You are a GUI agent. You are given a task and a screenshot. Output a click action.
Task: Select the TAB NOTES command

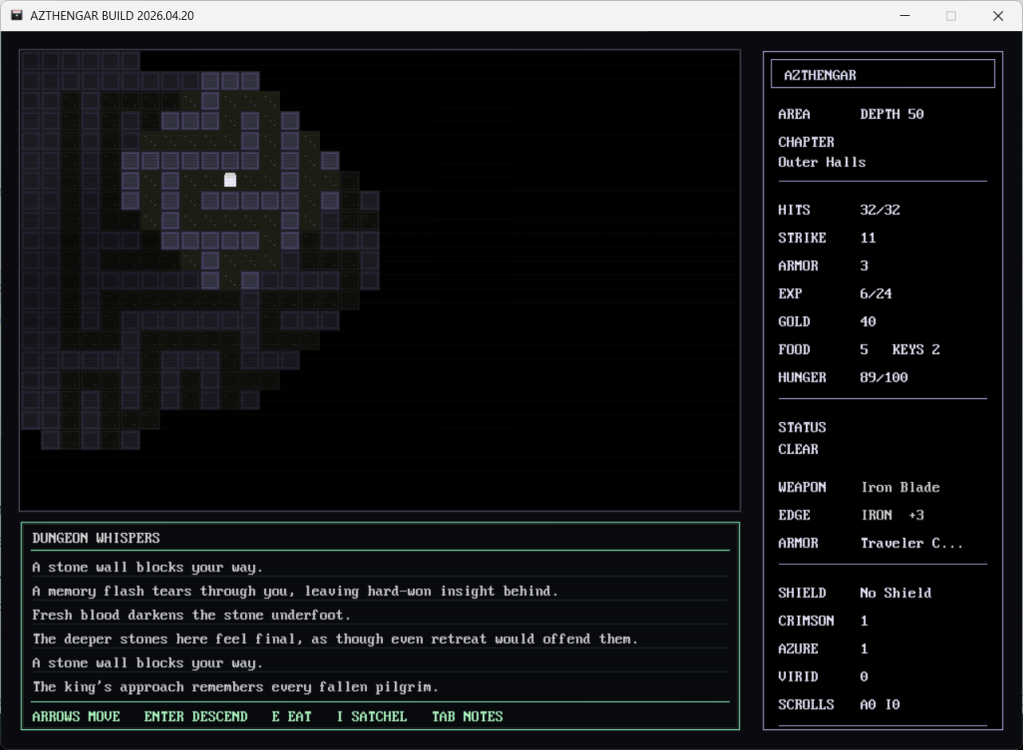467,716
